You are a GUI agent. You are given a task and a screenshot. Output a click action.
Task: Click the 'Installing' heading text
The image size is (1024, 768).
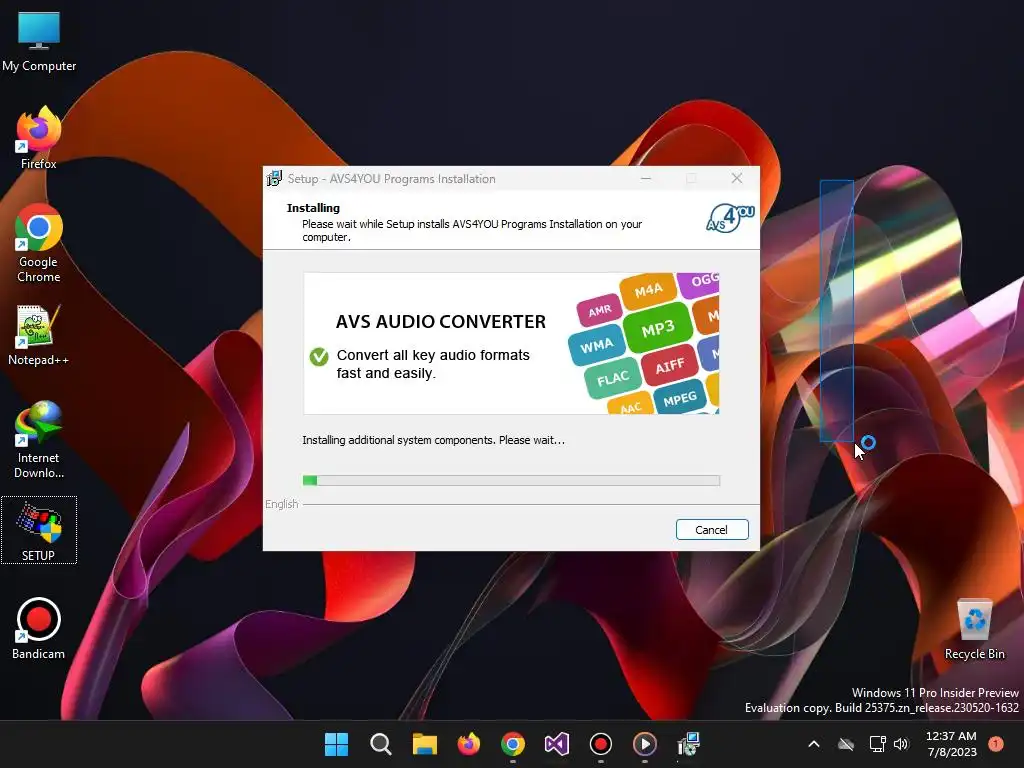click(x=313, y=208)
